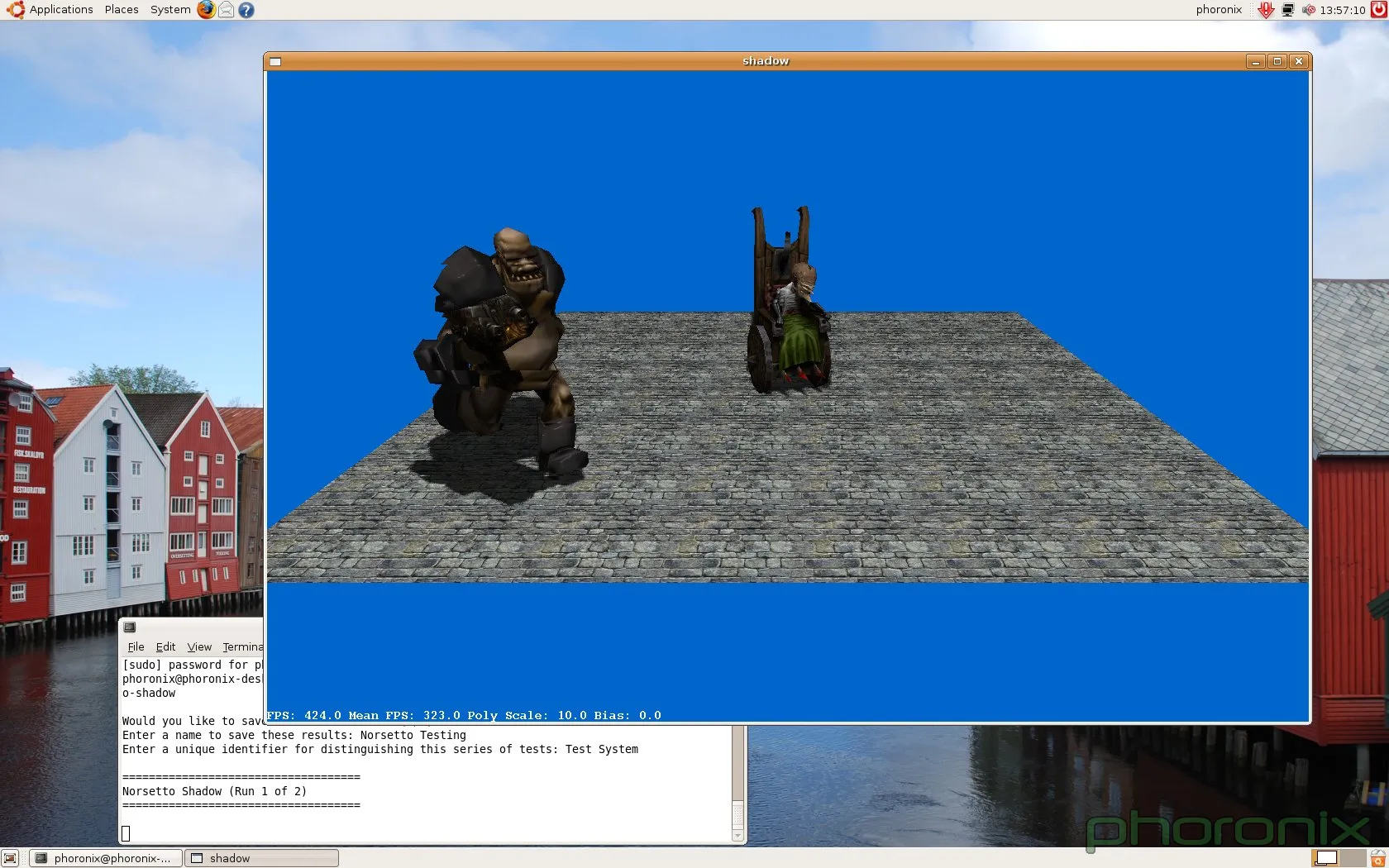Image resolution: width=1389 pixels, height=868 pixels.
Task: Click the phoronix user switcher
Action: [x=1219, y=10]
